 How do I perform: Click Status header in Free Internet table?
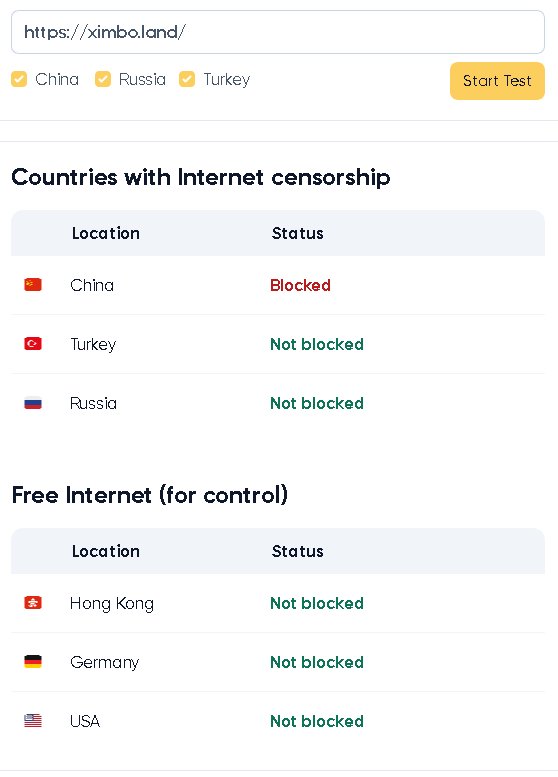point(297,552)
